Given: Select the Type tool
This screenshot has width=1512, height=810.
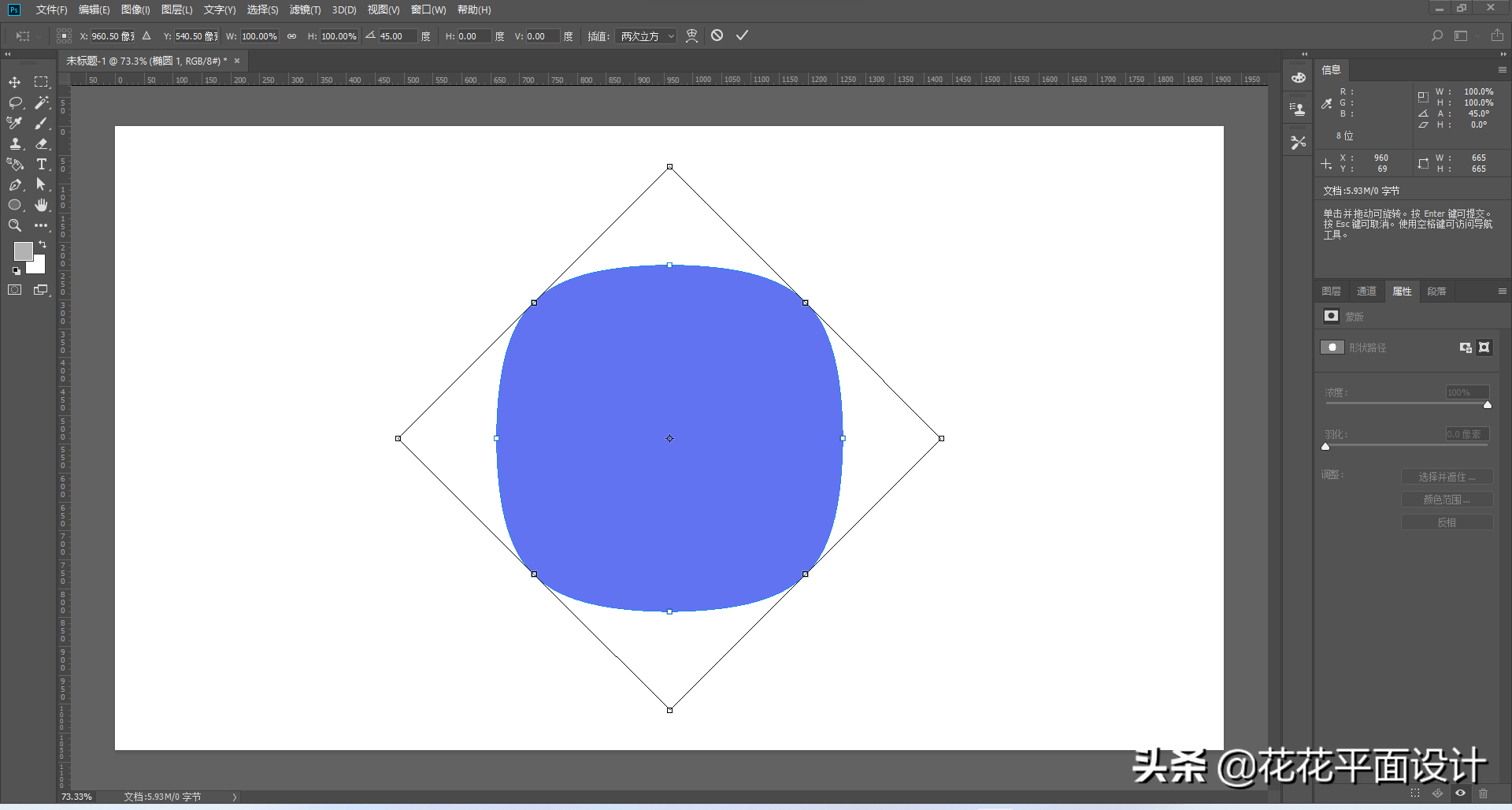Looking at the screenshot, I should tap(42, 165).
